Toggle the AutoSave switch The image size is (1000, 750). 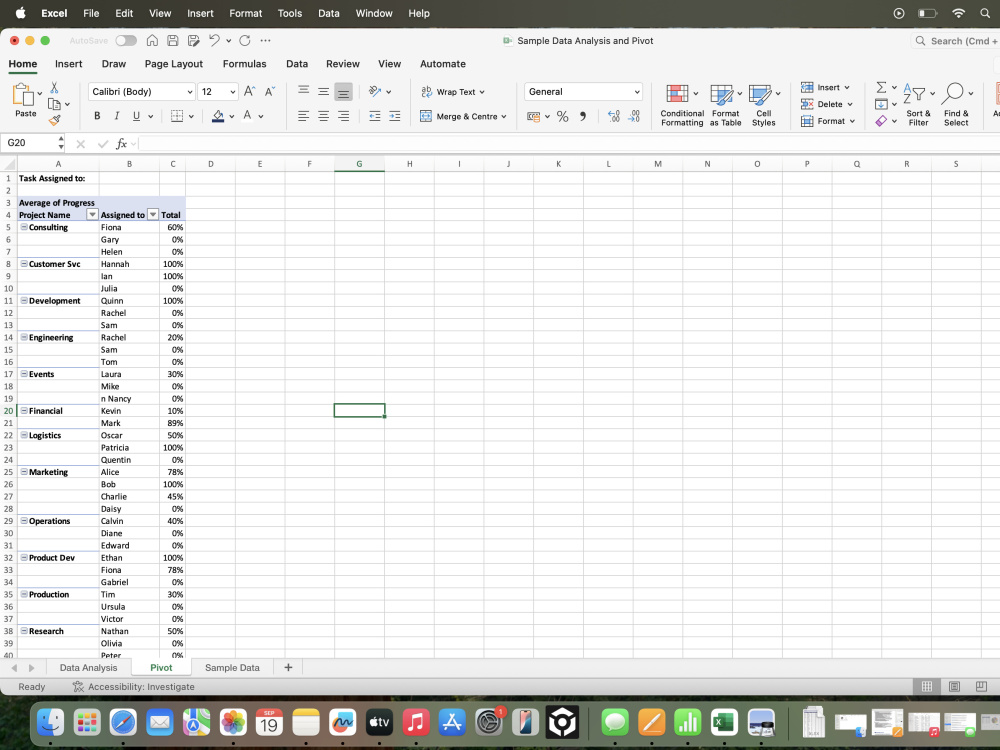(126, 40)
